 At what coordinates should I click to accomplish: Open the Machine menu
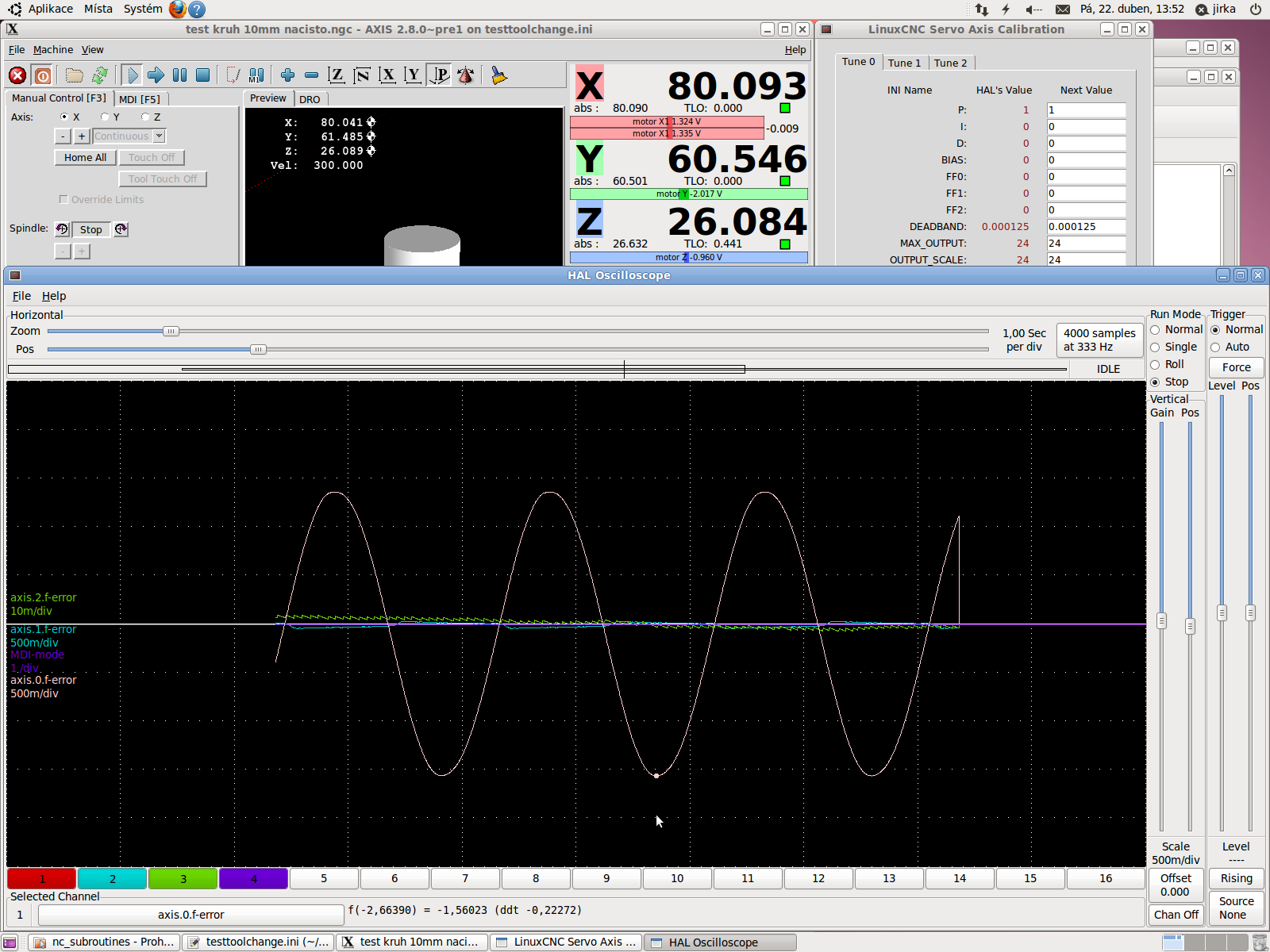click(x=52, y=49)
